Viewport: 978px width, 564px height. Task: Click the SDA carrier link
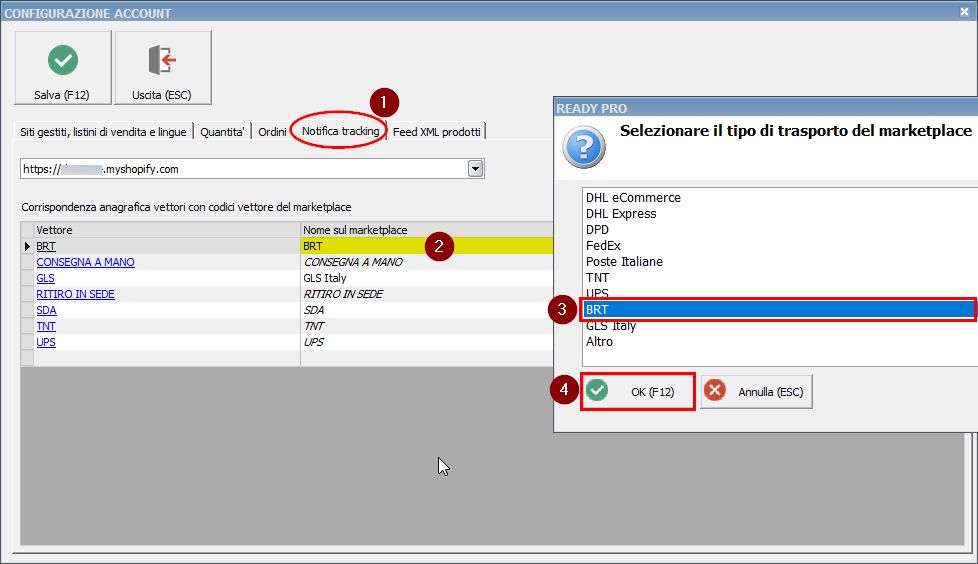(46, 310)
